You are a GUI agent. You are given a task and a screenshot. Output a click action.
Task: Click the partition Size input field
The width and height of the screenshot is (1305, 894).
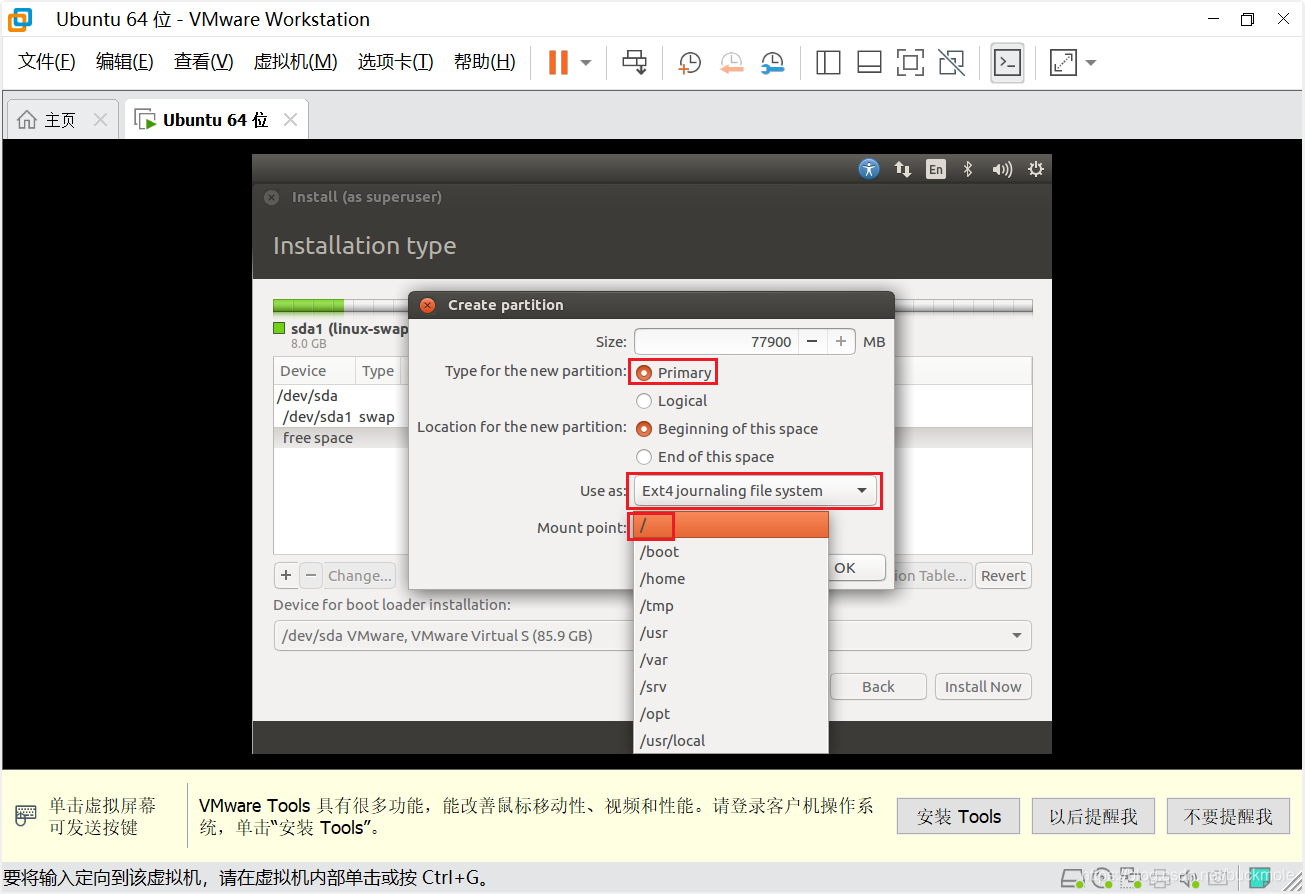pyautogui.click(x=716, y=342)
